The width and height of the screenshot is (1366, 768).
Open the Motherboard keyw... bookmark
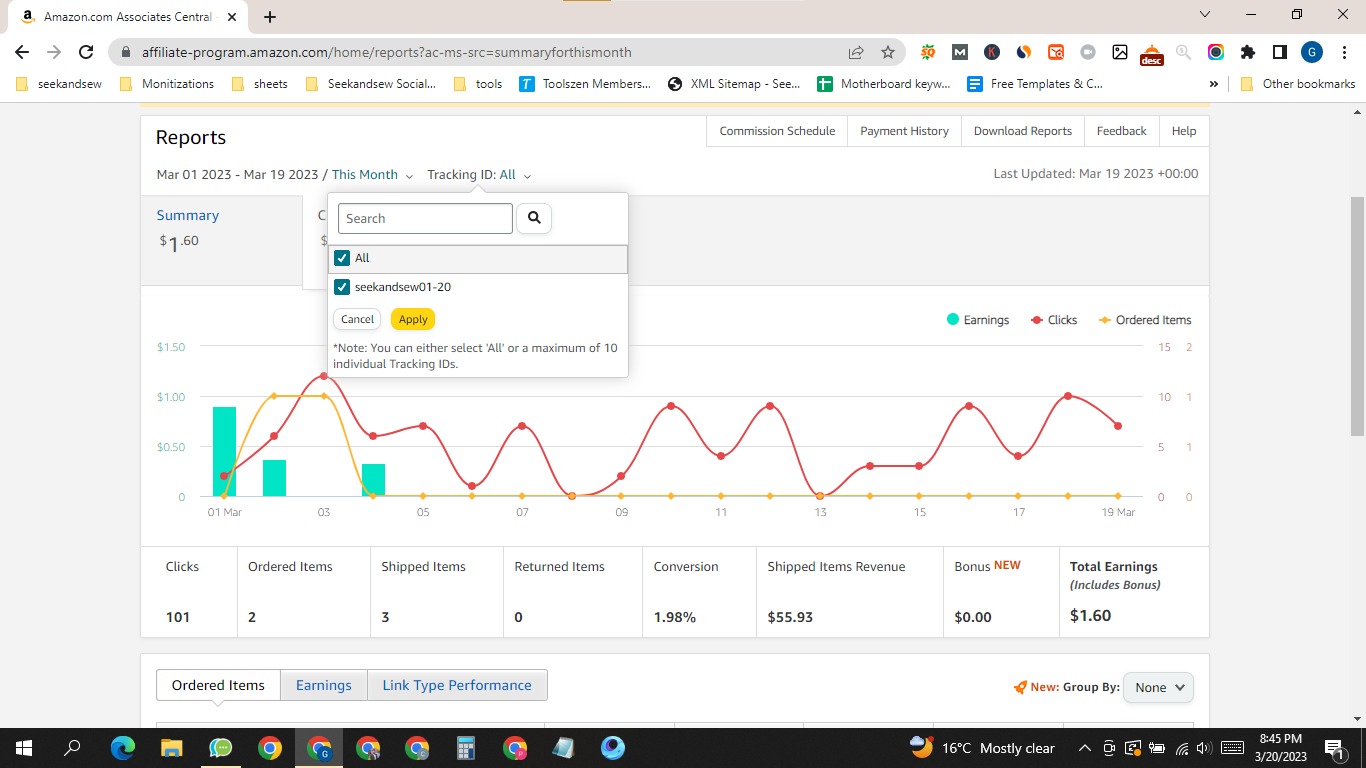point(884,84)
